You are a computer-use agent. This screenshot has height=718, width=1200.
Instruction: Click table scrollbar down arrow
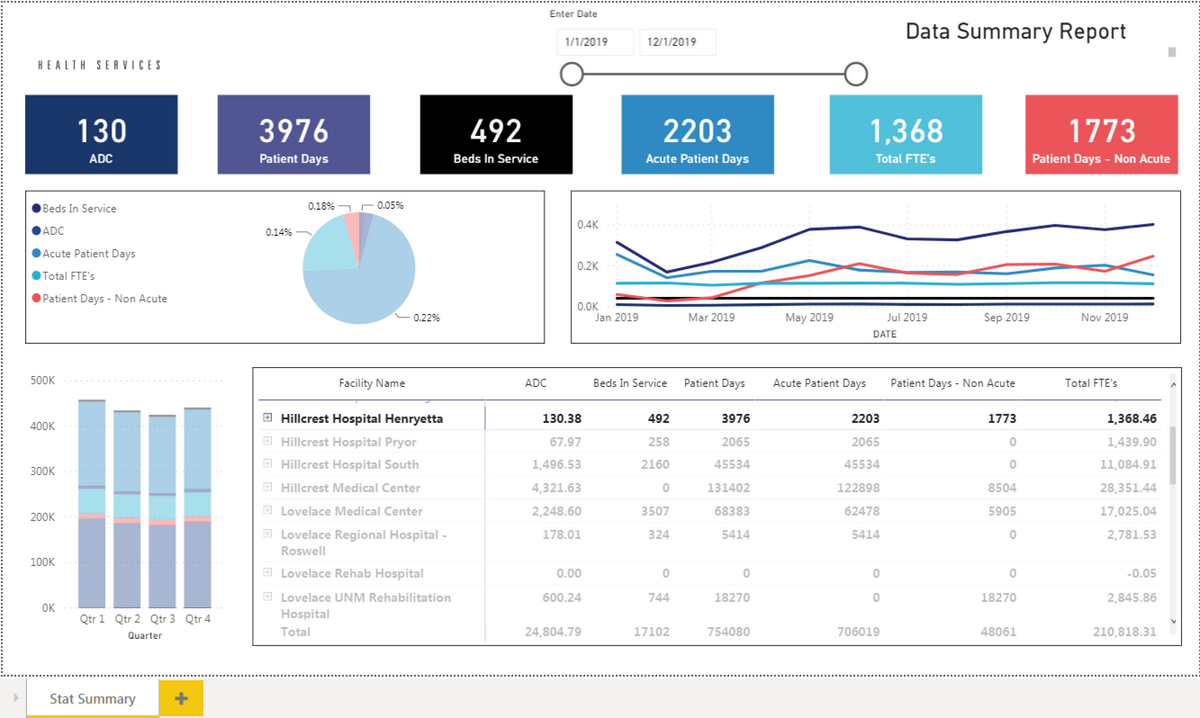tap(1172, 620)
